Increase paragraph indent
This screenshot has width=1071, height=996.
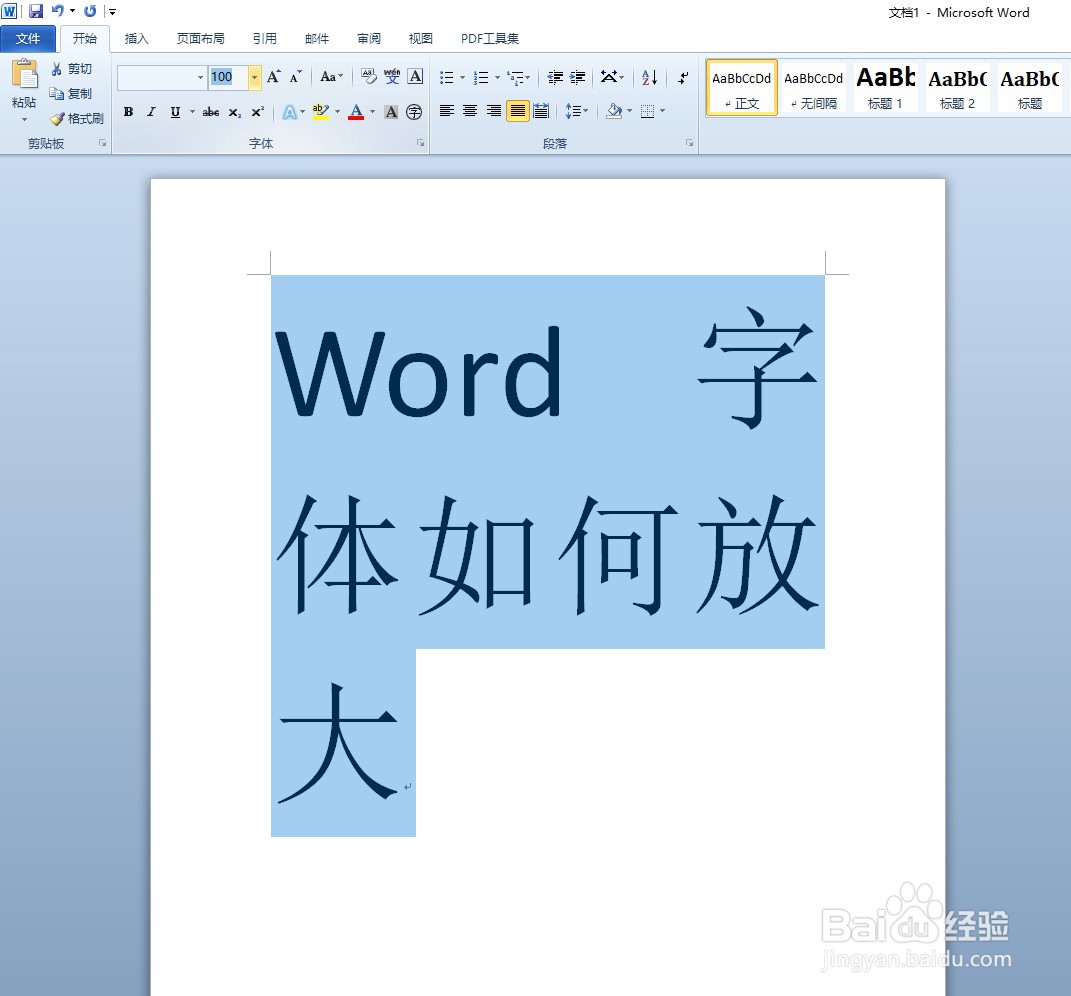click(x=578, y=77)
